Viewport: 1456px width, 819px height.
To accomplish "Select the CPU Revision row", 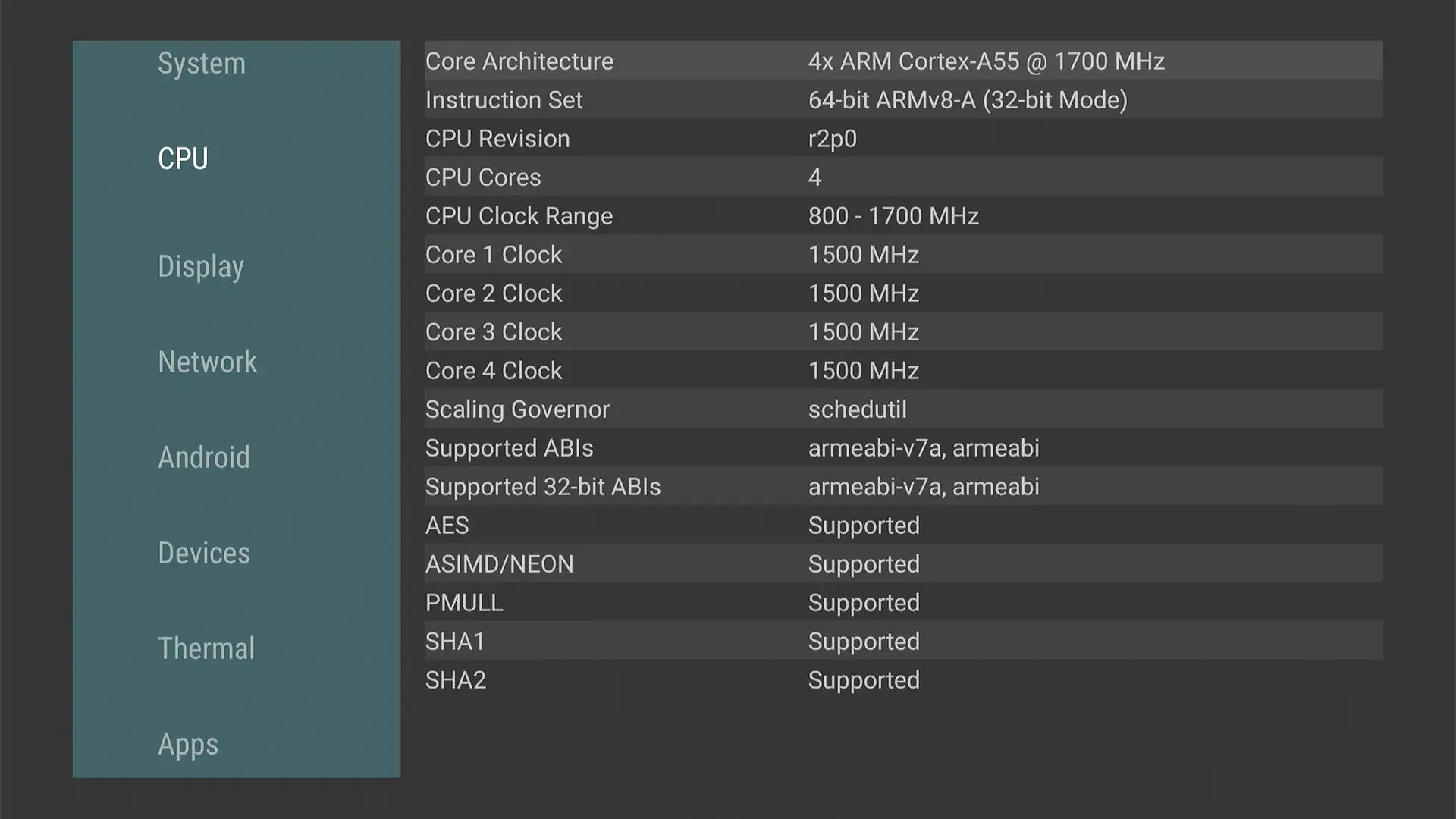I will pyautogui.click(x=902, y=138).
